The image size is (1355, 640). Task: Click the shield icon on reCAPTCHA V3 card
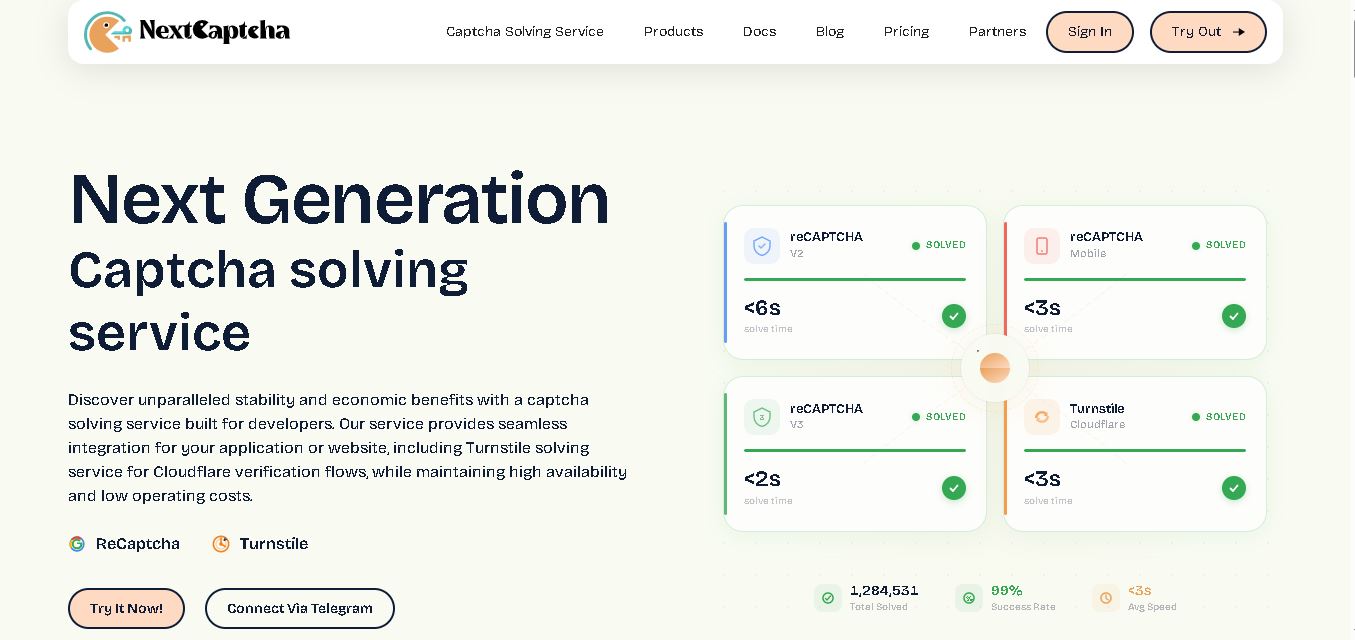click(762, 417)
